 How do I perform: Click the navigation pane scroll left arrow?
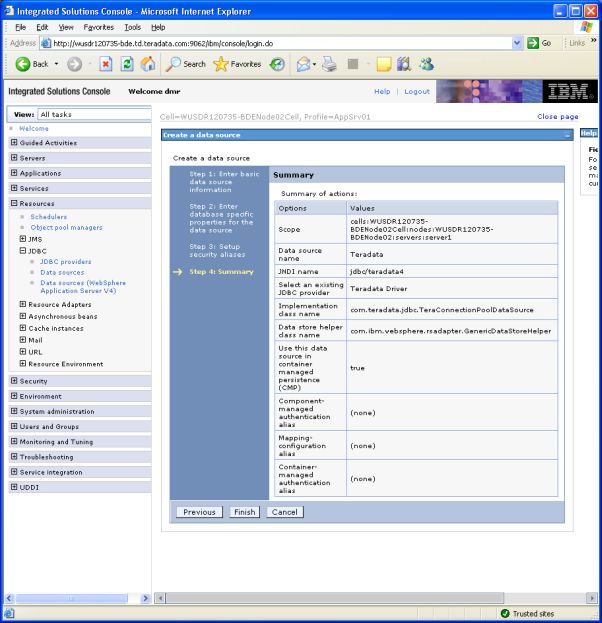click(9, 598)
